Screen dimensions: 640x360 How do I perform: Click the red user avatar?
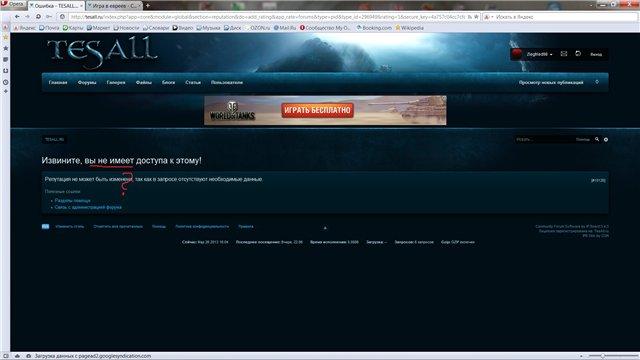tap(517, 54)
